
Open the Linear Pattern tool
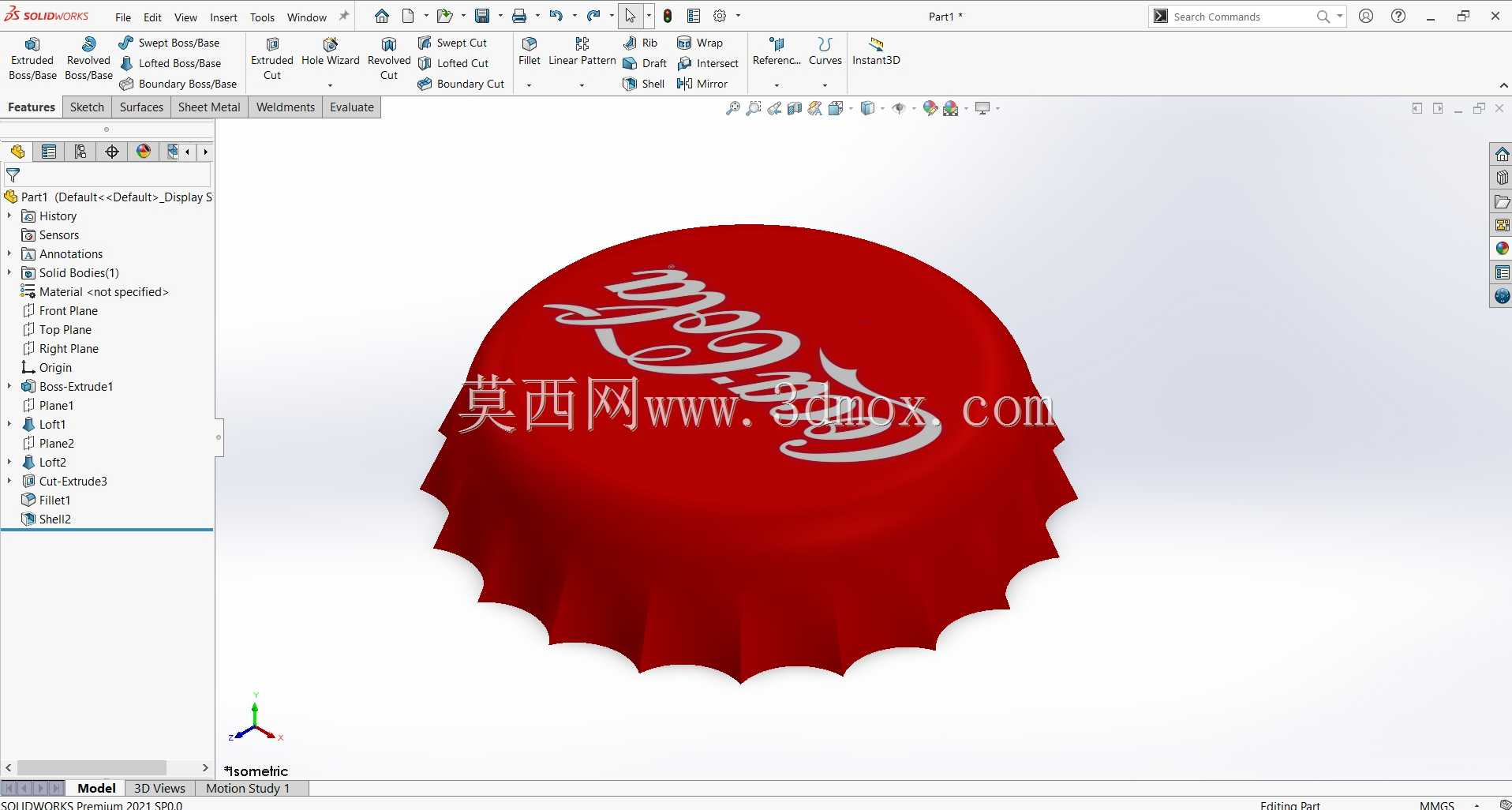582,52
